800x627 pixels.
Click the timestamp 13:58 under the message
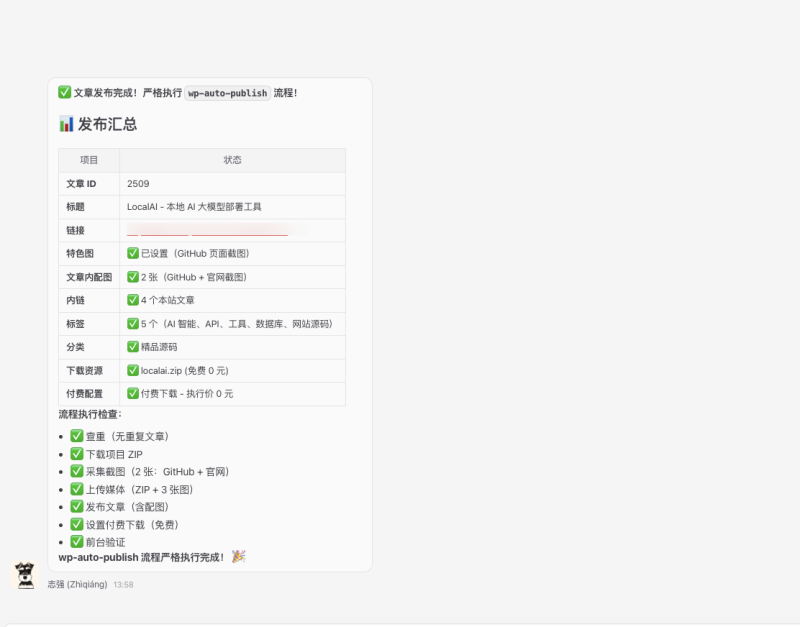pyautogui.click(x=122, y=585)
